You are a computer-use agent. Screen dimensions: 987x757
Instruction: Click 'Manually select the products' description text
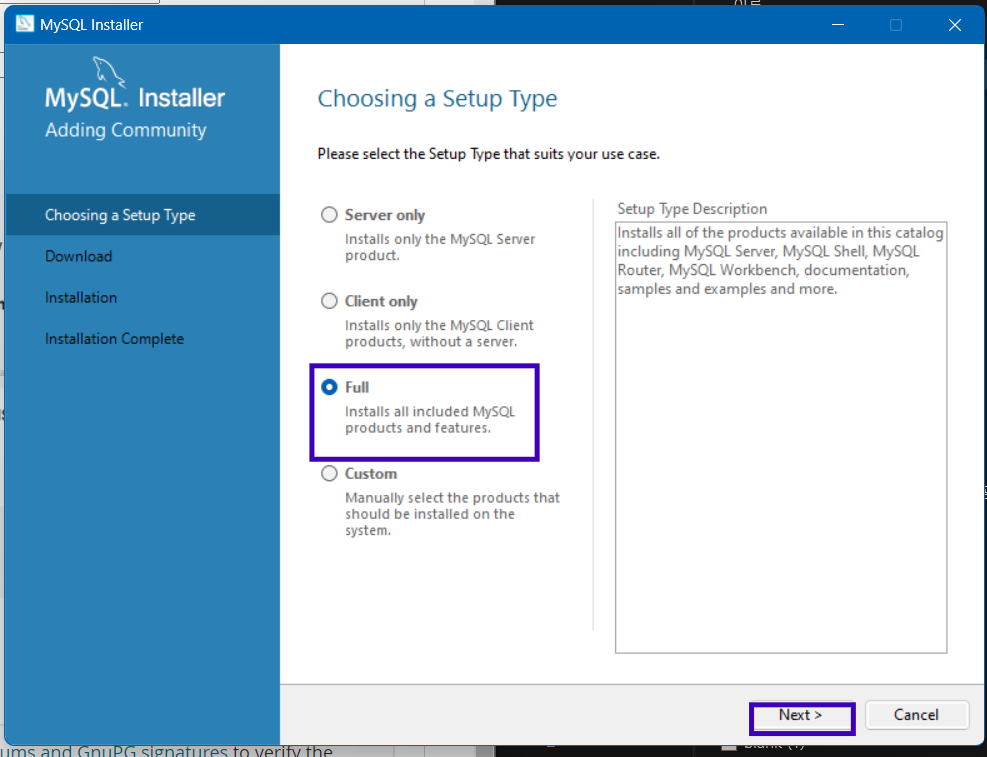[452, 514]
